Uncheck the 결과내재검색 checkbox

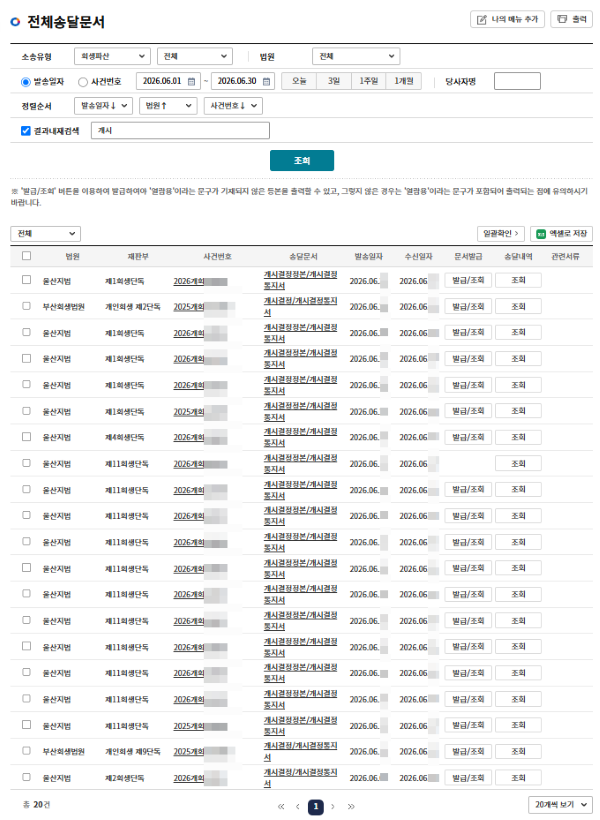(x=26, y=131)
